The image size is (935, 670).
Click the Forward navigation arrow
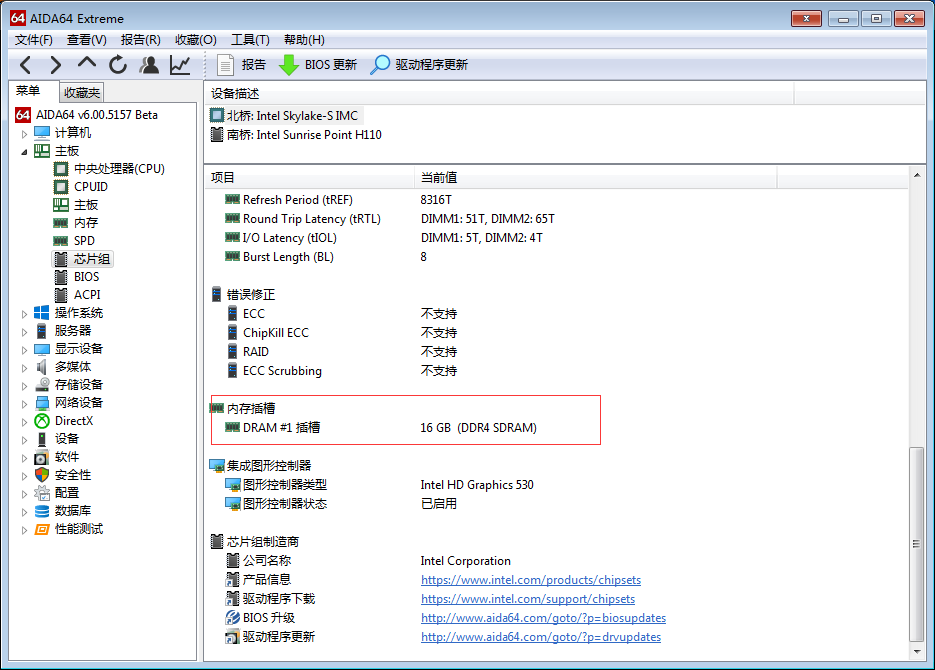click(x=56, y=65)
